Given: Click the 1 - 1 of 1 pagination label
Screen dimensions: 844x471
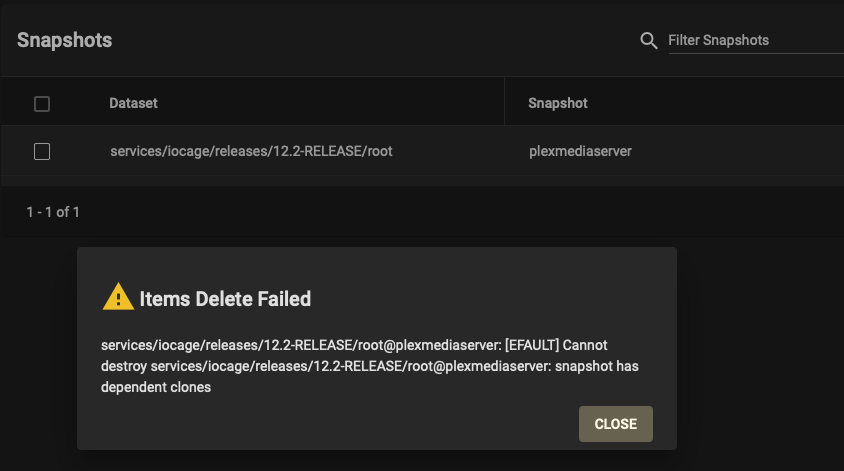Looking at the screenshot, I should 53,212.
